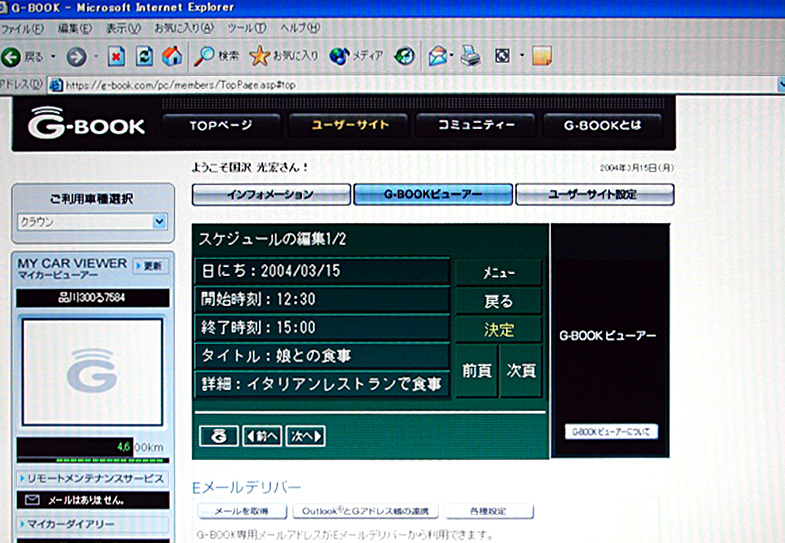
Task: Open the vehicle selection クラウン dropdown
Action: point(92,222)
